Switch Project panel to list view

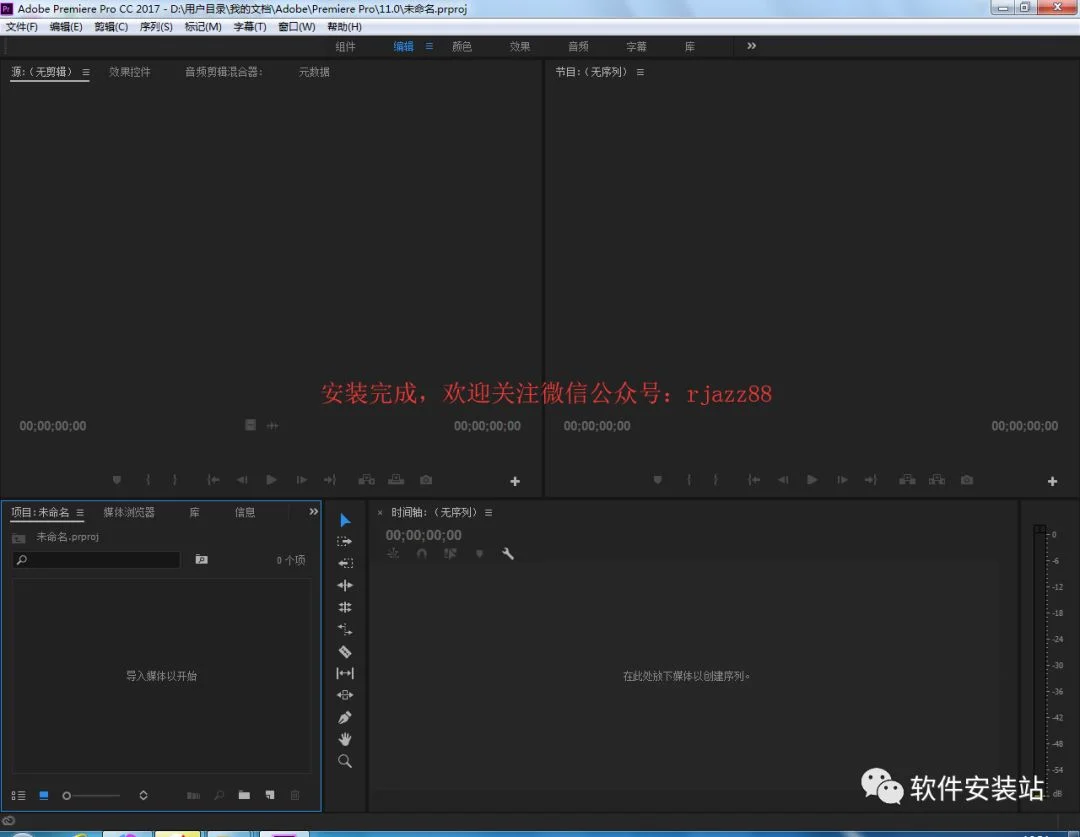(19, 796)
